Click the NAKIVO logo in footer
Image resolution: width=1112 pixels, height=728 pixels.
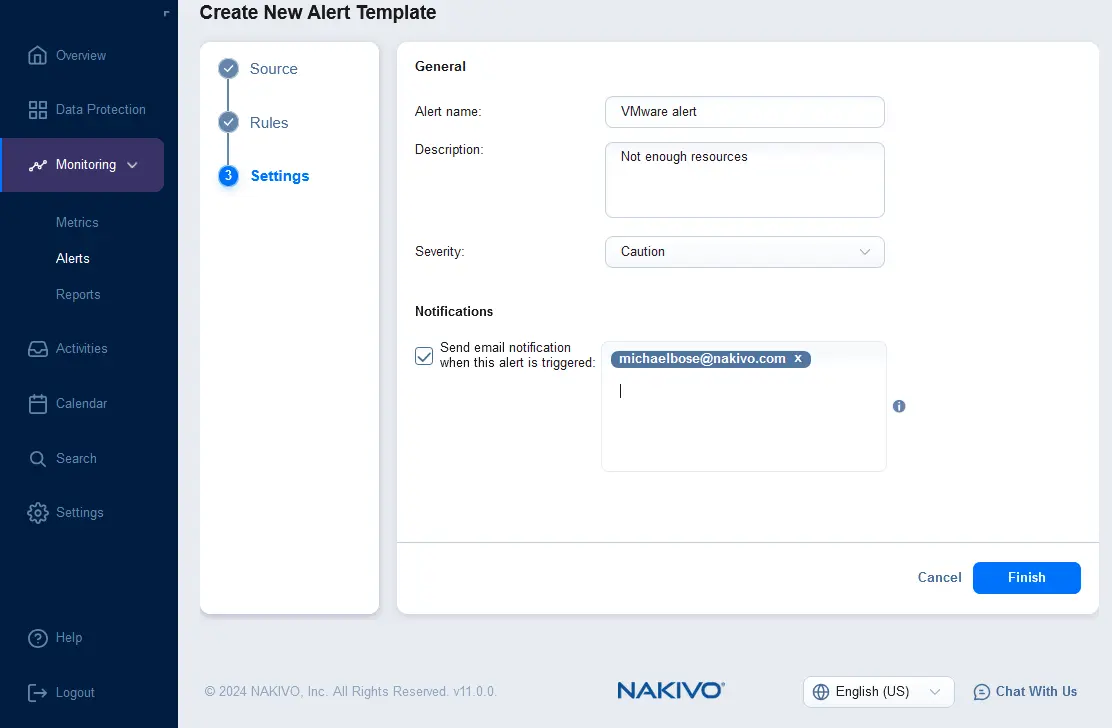671,690
